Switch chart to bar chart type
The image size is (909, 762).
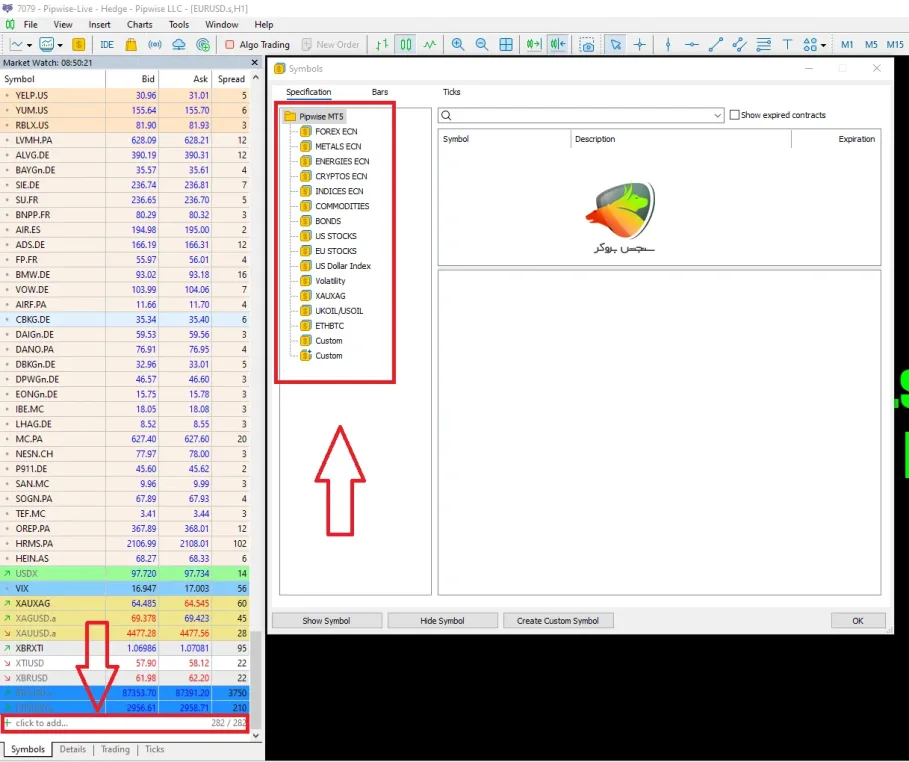[381, 45]
